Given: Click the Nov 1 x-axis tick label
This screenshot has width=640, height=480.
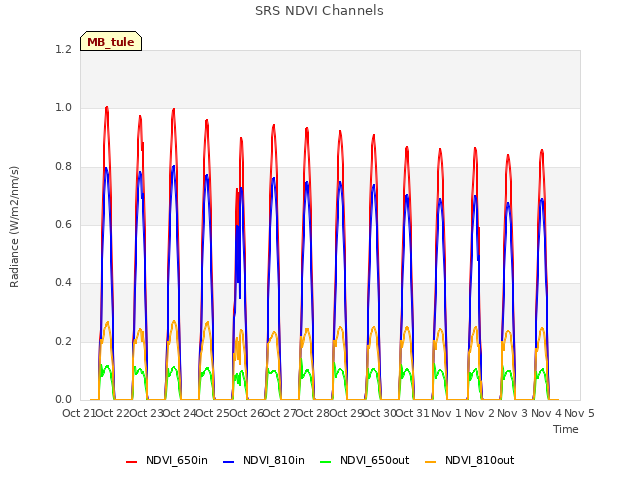Looking at the screenshot, I should 446,413.
